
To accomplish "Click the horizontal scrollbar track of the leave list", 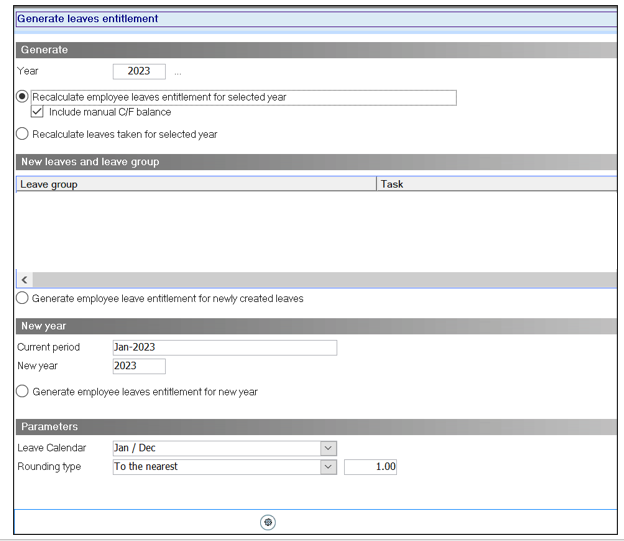I will 320,281.
